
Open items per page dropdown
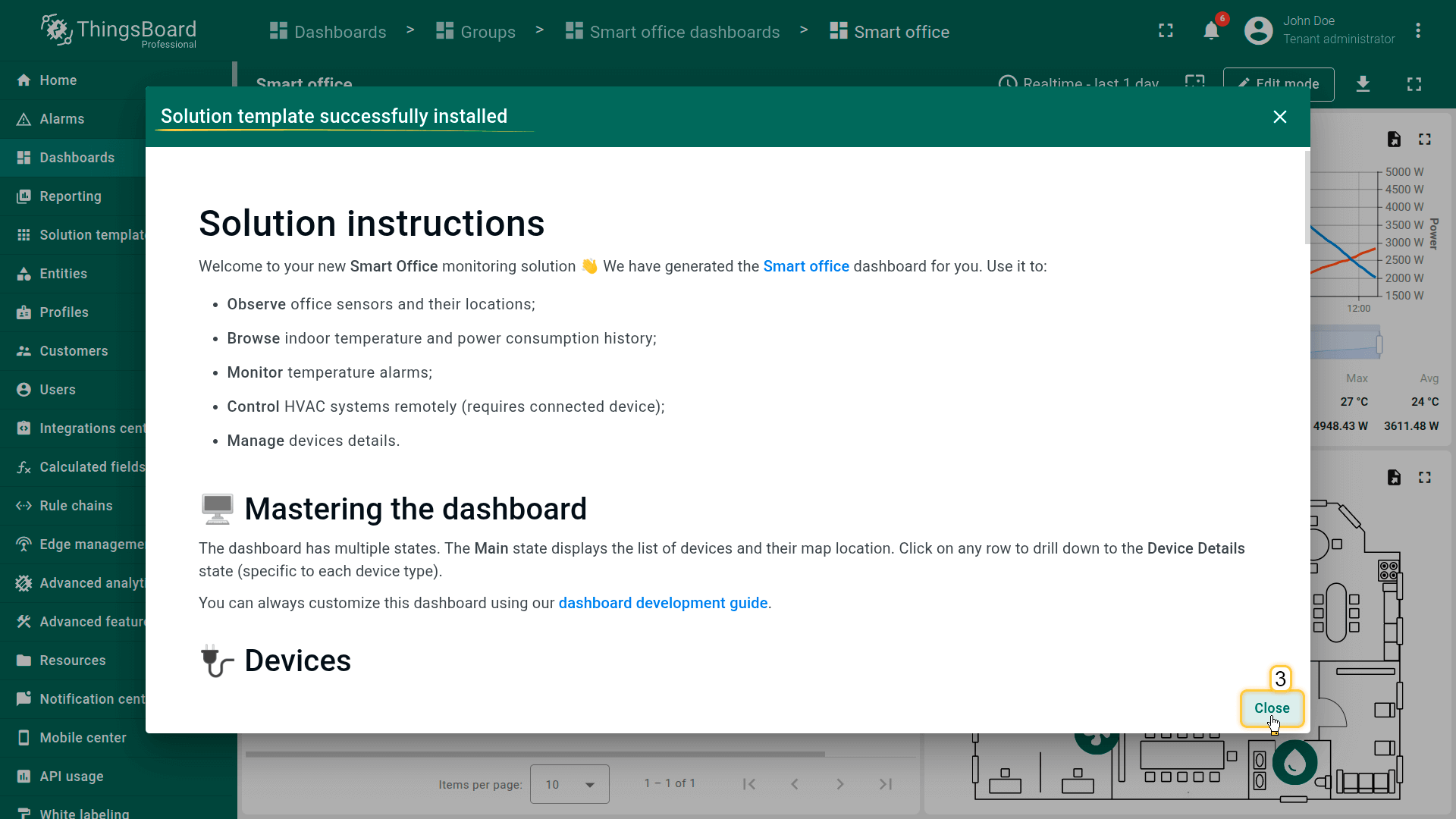[x=570, y=784]
